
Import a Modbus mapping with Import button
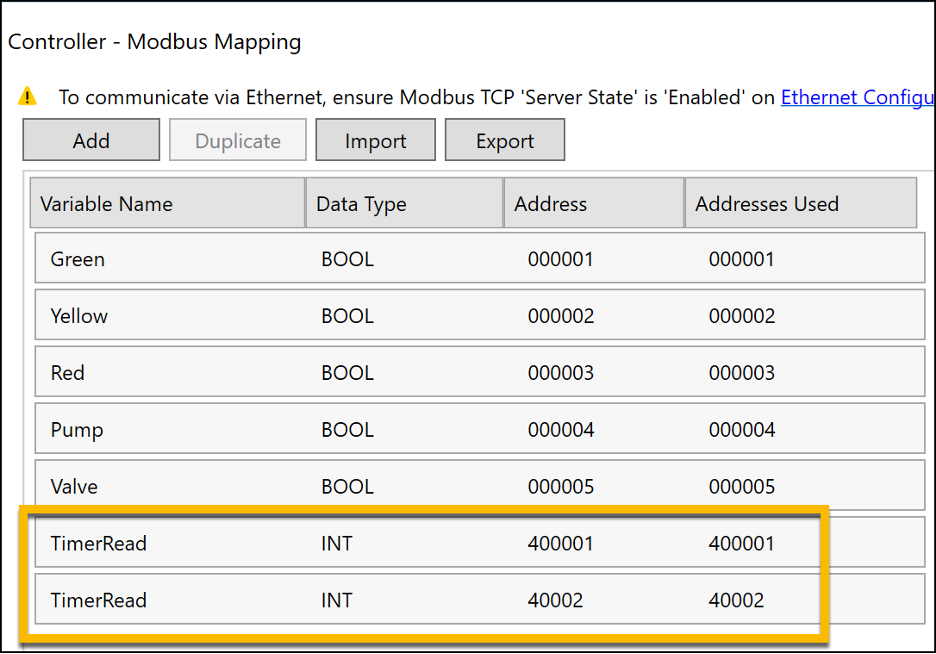click(x=375, y=141)
